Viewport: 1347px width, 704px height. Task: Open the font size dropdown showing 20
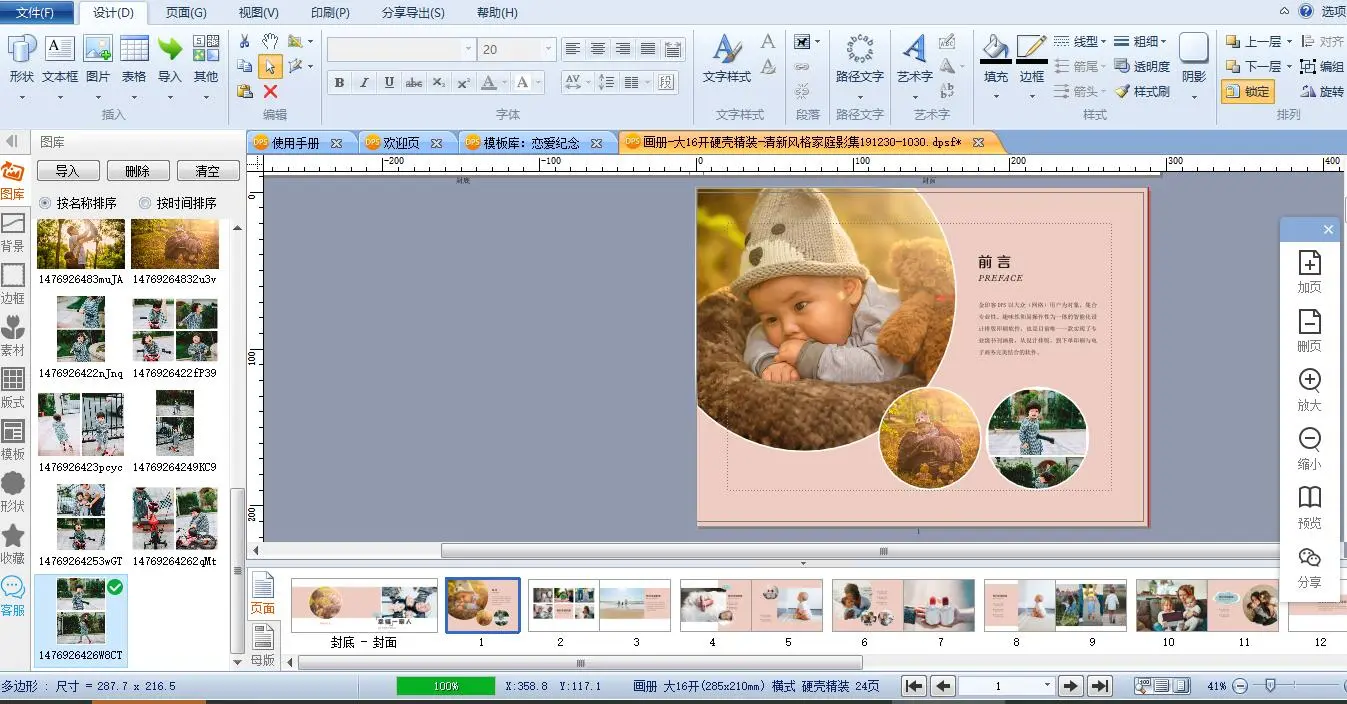click(x=548, y=49)
